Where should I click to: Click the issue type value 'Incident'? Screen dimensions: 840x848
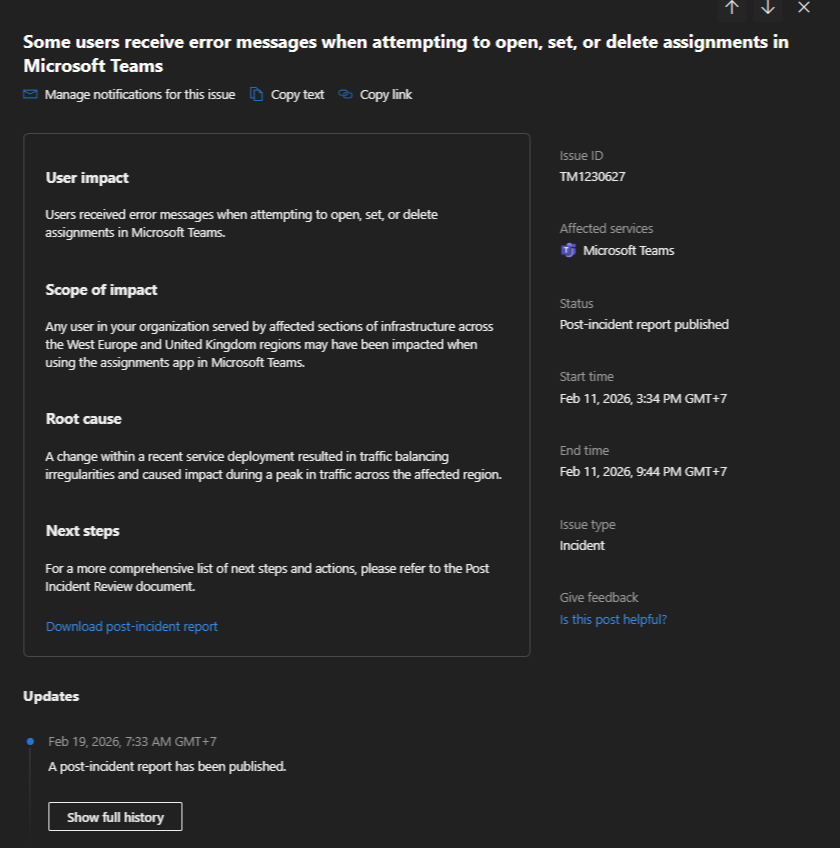coord(582,545)
